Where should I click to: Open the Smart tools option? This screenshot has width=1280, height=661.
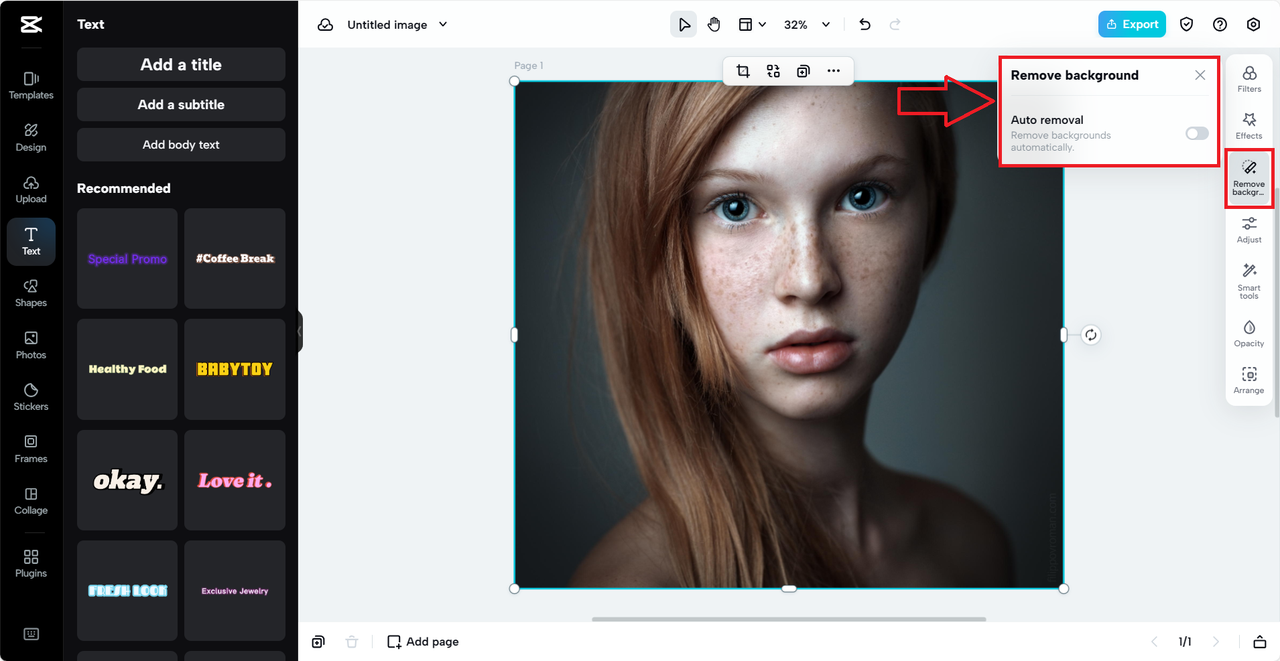pos(1249,282)
